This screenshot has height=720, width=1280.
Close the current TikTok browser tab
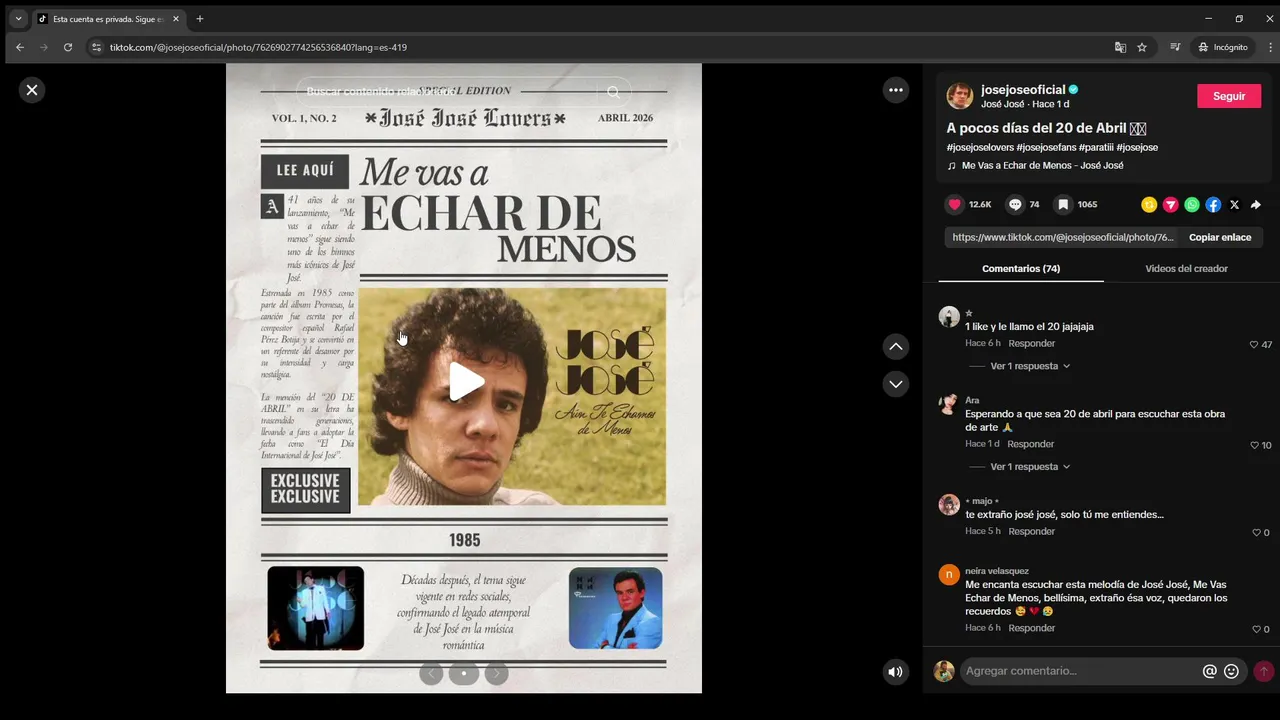coord(176,19)
